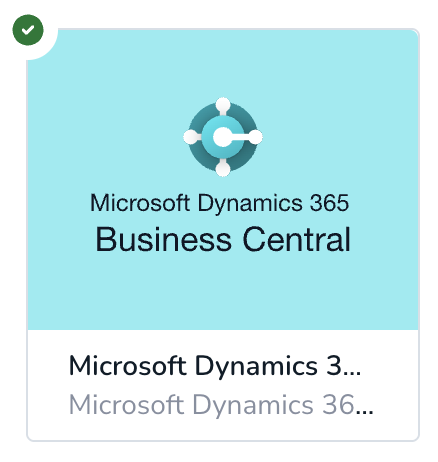Click "Microsoft Dynamics 365" text in banner

pyautogui.click(x=220, y=203)
